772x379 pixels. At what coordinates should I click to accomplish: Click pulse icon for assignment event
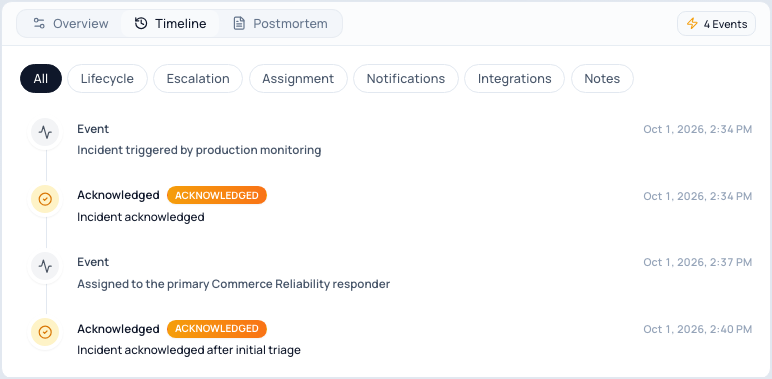(x=45, y=266)
